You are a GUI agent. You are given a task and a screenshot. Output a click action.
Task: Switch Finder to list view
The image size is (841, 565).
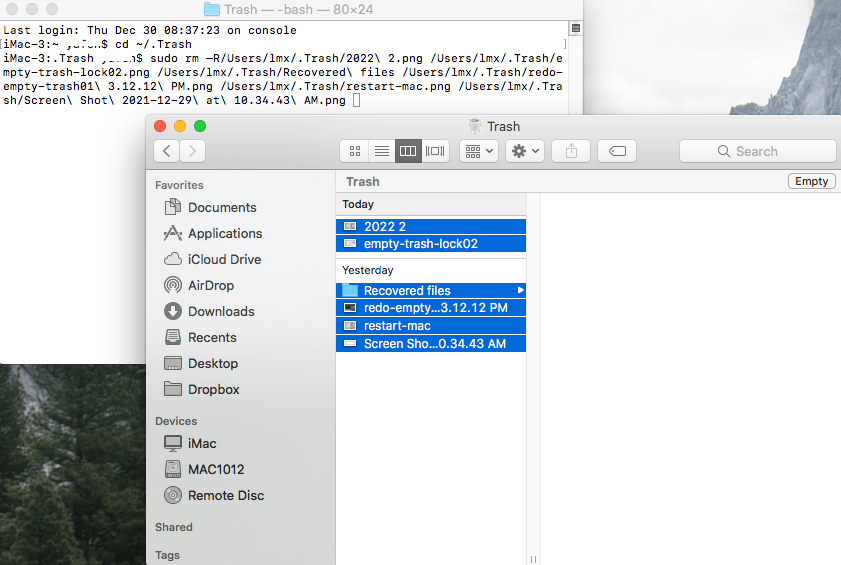click(381, 151)
